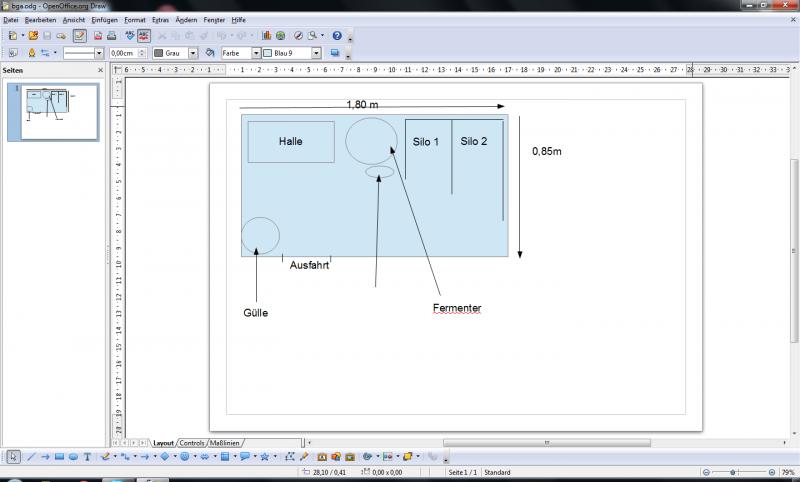Open the Format menu
The height and width of the screenshot is (482, 800).
pyautogui.click(x=135, y=20)
